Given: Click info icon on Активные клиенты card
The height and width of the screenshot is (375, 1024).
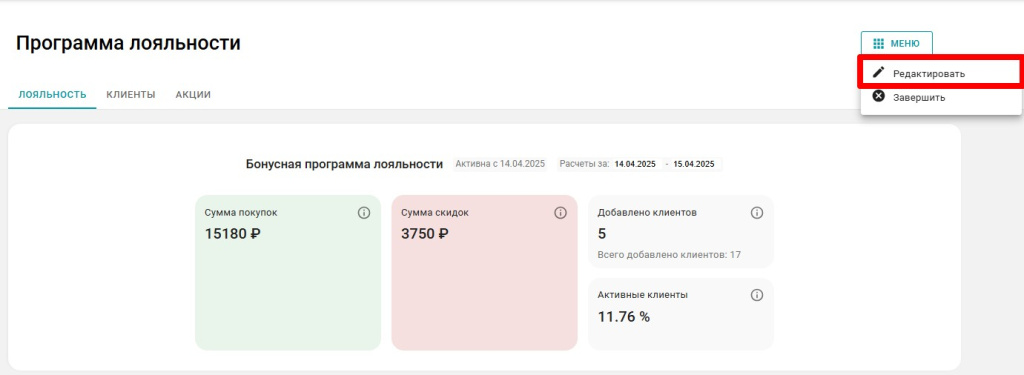Looking at the screenshot, I should (x=757, y=295).
